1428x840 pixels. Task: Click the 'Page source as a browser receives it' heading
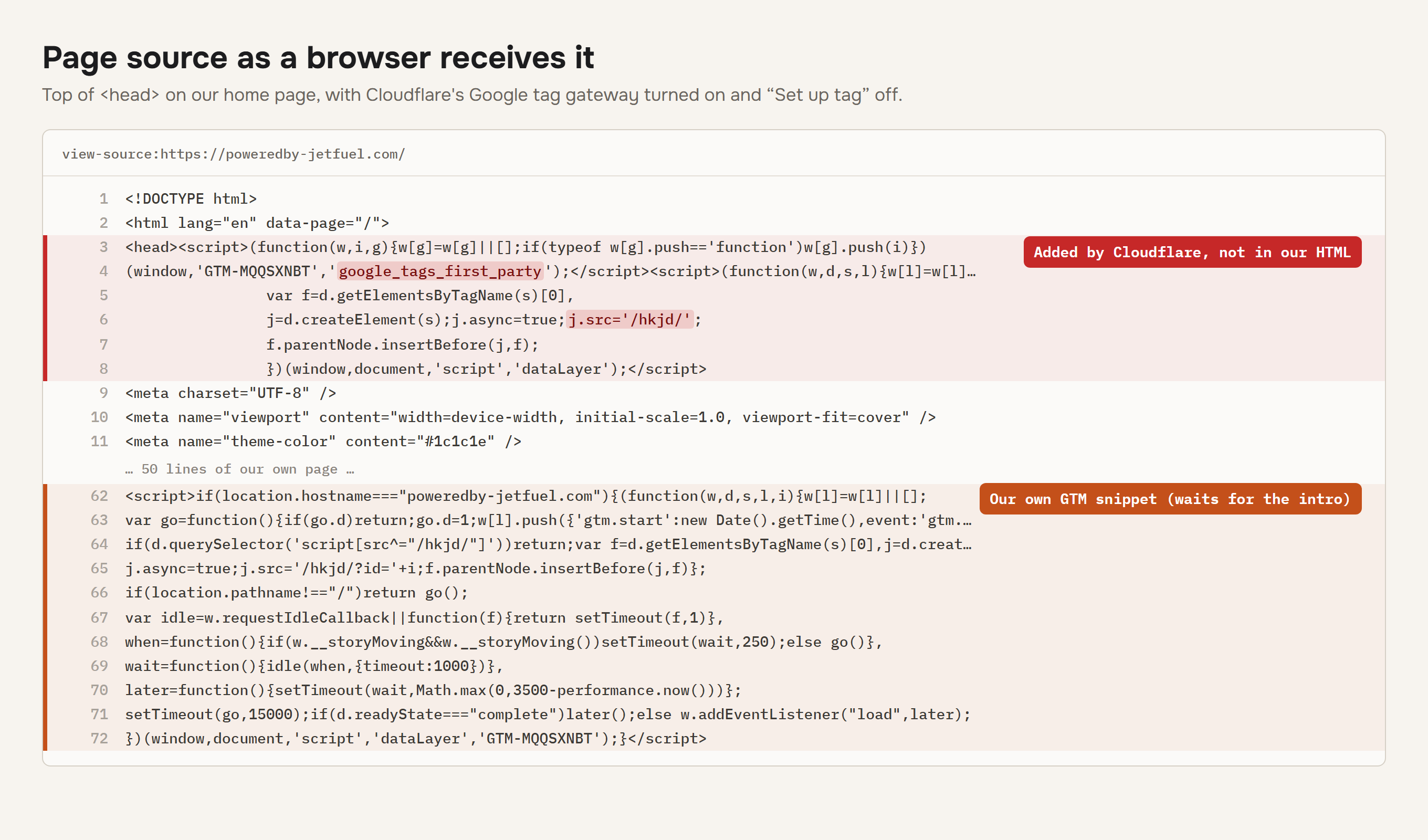pyautogui.click(x=318, y=58)
